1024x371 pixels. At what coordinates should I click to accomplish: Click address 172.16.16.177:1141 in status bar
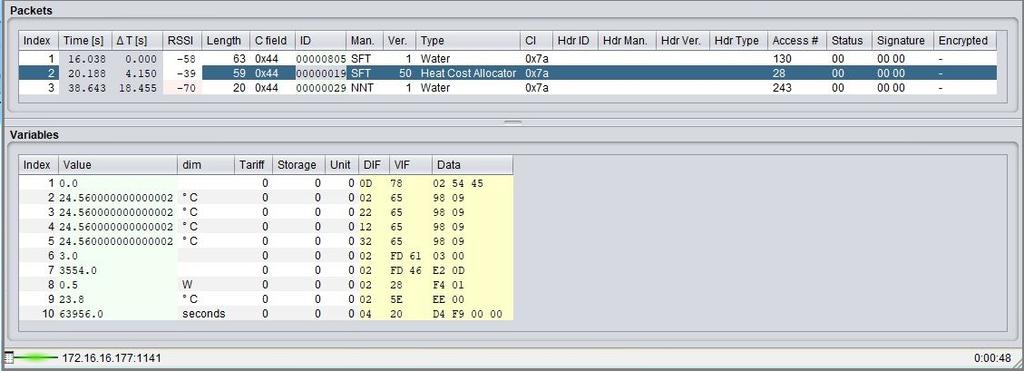[112, 358]
